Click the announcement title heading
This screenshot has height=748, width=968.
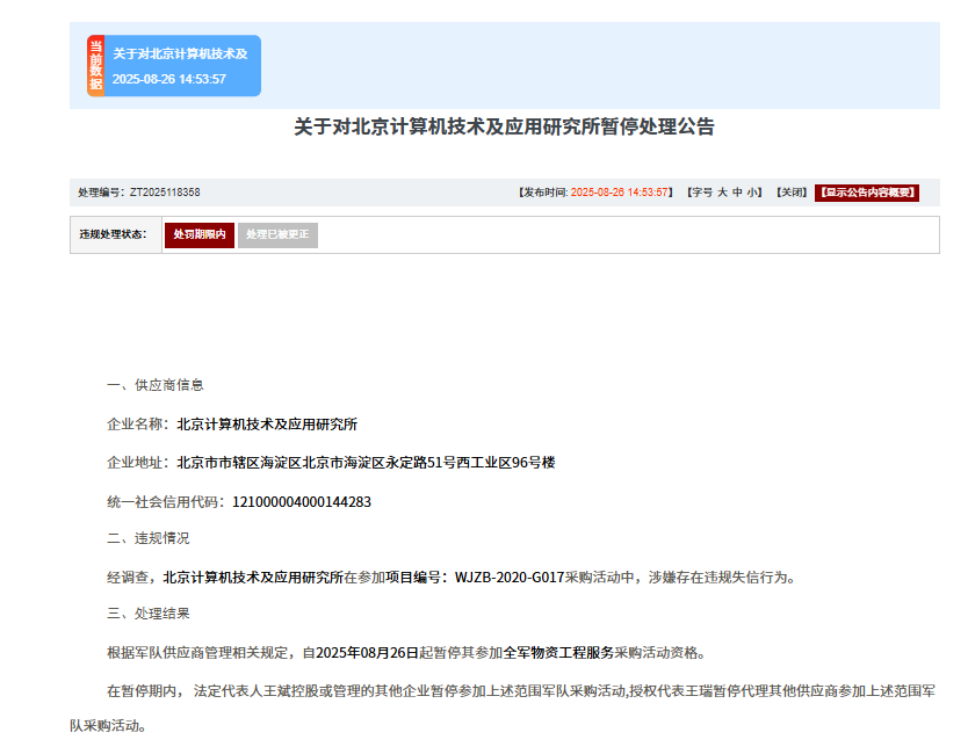[x=504, y=127]
